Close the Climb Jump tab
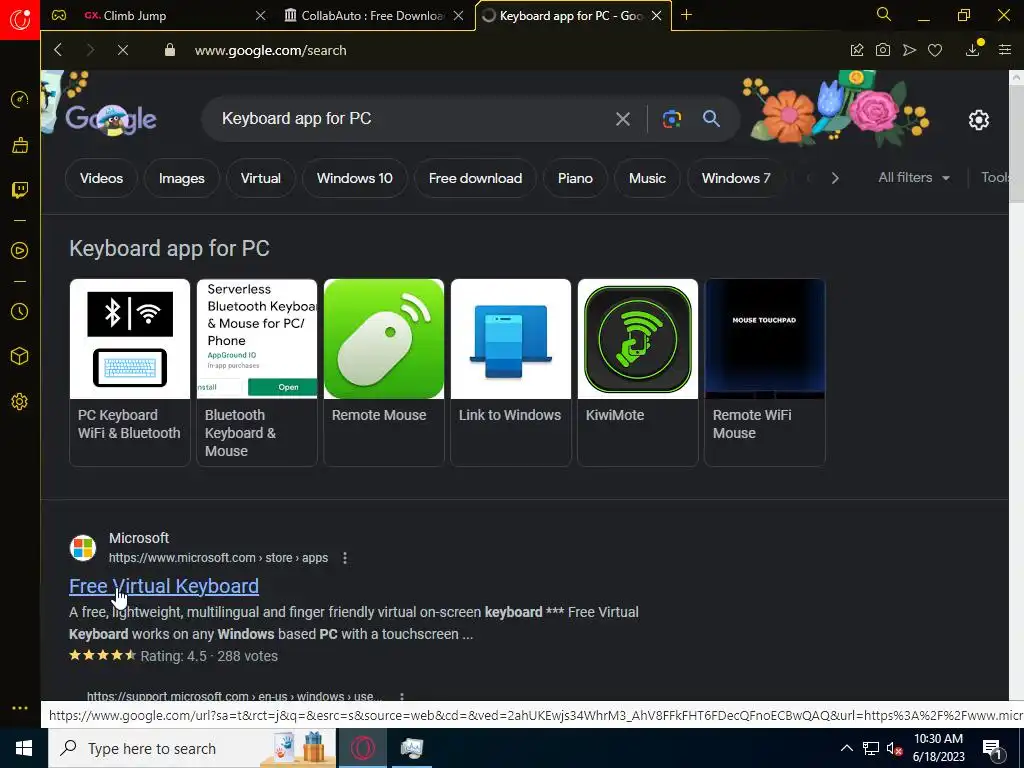 [x=261, y=16]
